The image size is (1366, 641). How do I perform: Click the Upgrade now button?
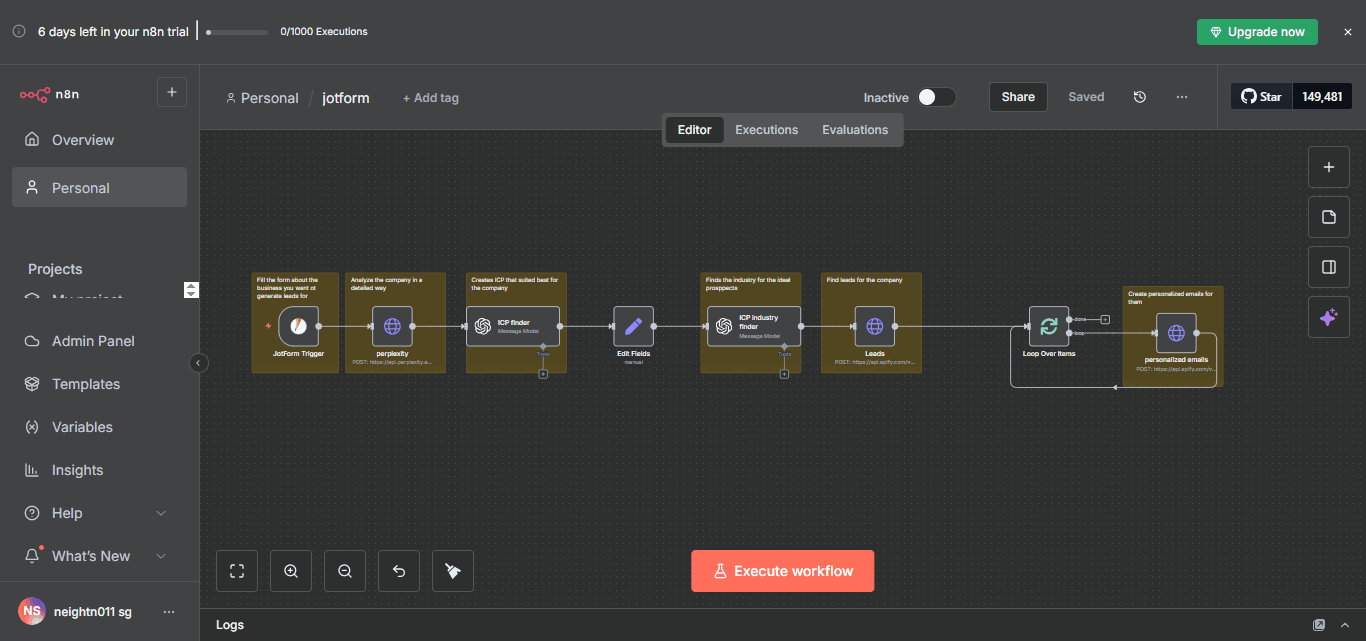pos(1257,31)
